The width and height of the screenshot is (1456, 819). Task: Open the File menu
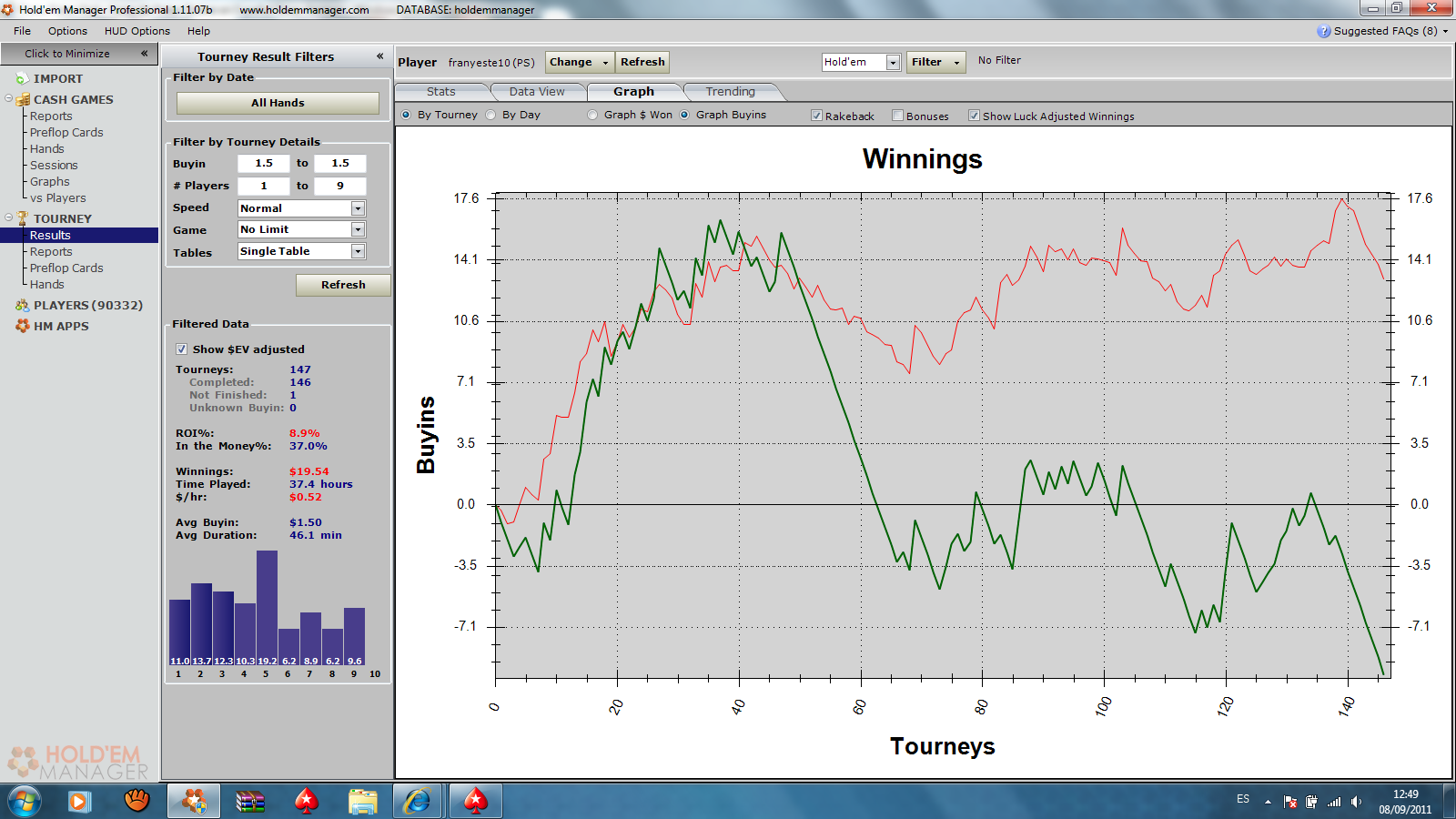pyautogui.click(x=22, y=31)
